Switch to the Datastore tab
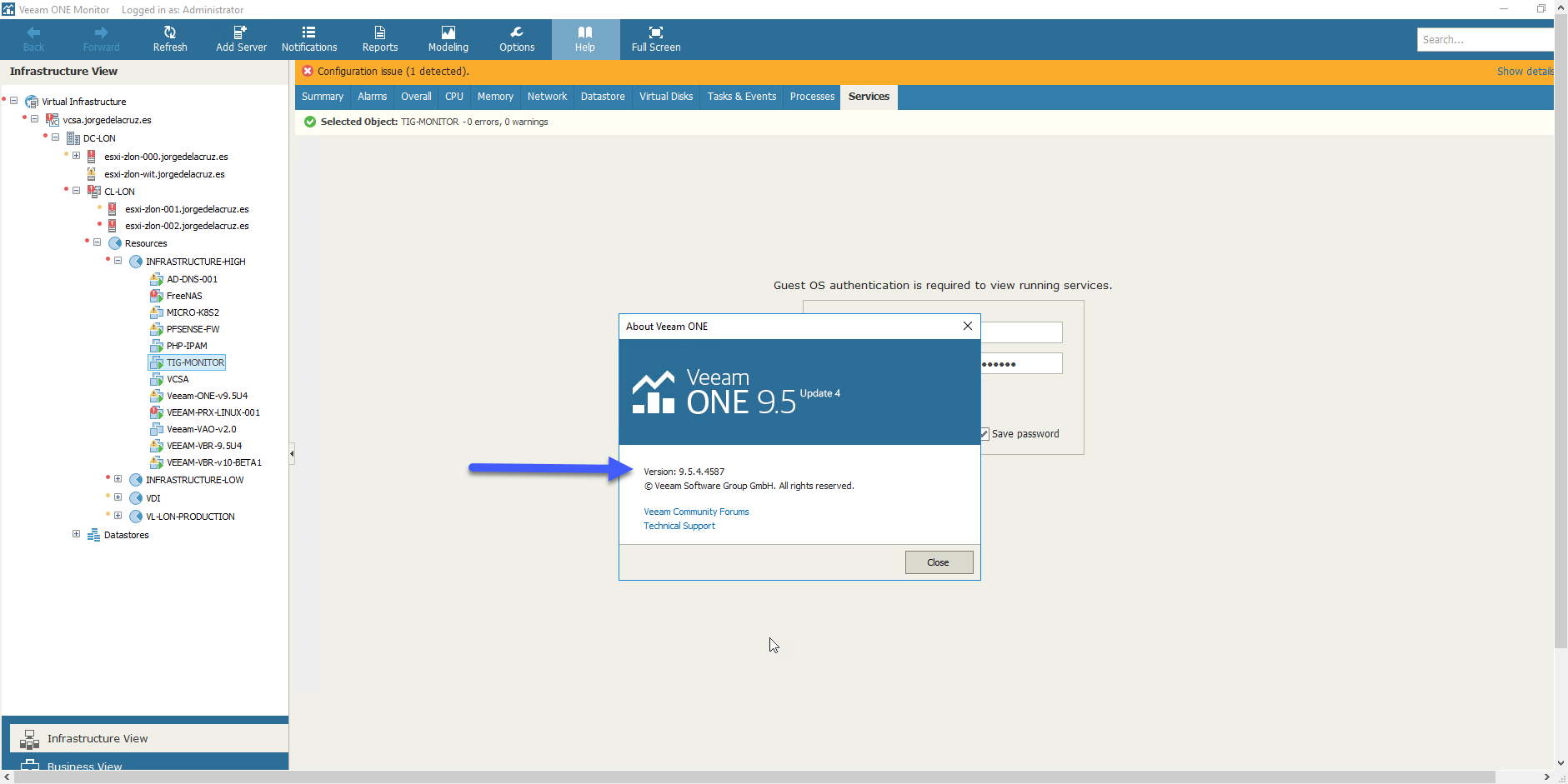Image resolution: width=1568 pixels, height=784 pixels. coord(603,97)
